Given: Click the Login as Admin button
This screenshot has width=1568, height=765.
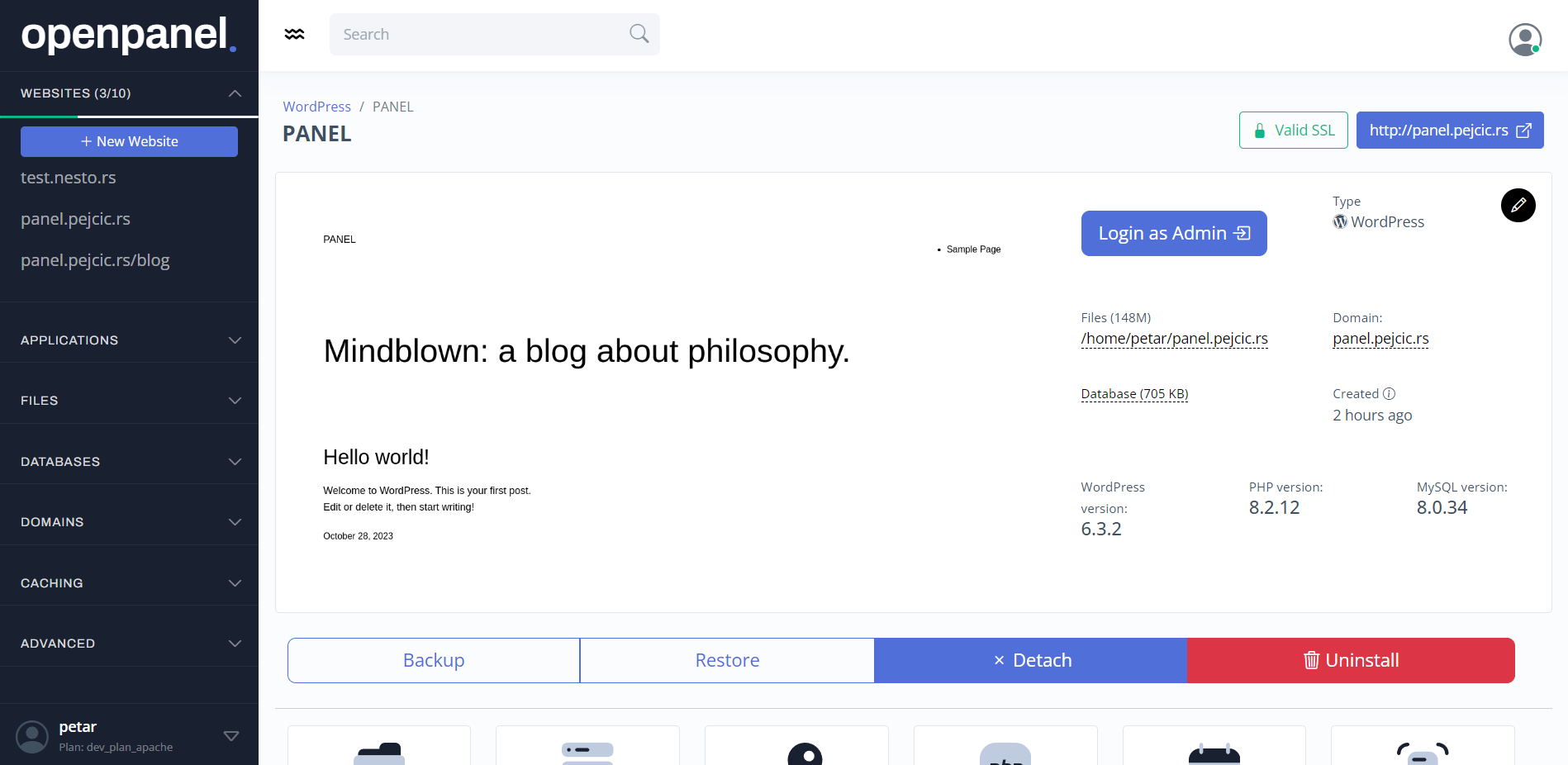Looking at the screenshot, I should click(1173, 233).
